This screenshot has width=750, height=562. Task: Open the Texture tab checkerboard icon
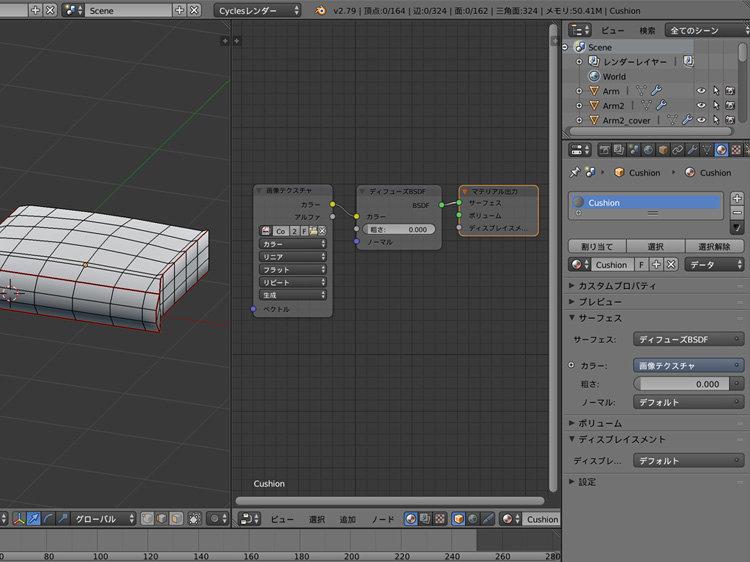click(736, 150)
